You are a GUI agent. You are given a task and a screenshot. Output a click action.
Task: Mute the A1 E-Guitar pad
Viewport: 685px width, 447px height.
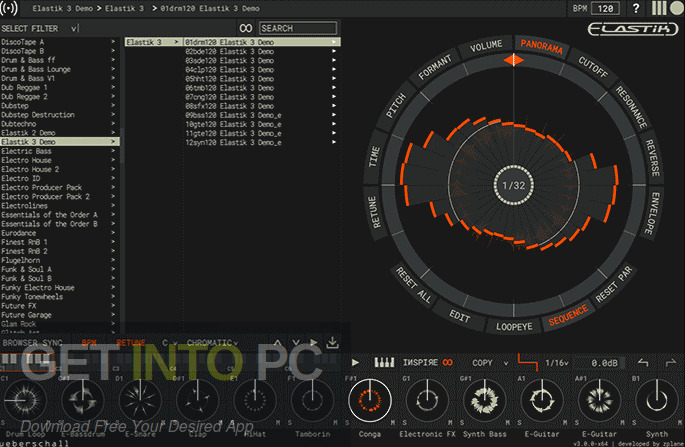(565, 423)
